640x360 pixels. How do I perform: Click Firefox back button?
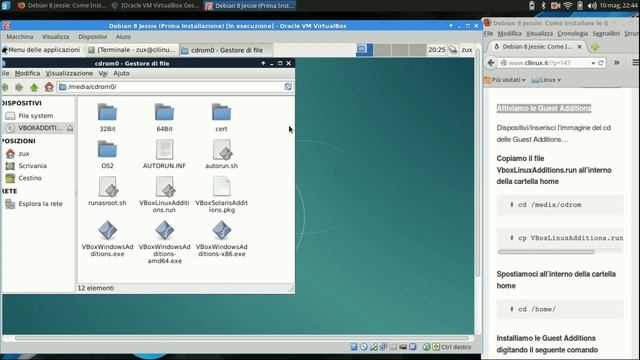point(491,63)
